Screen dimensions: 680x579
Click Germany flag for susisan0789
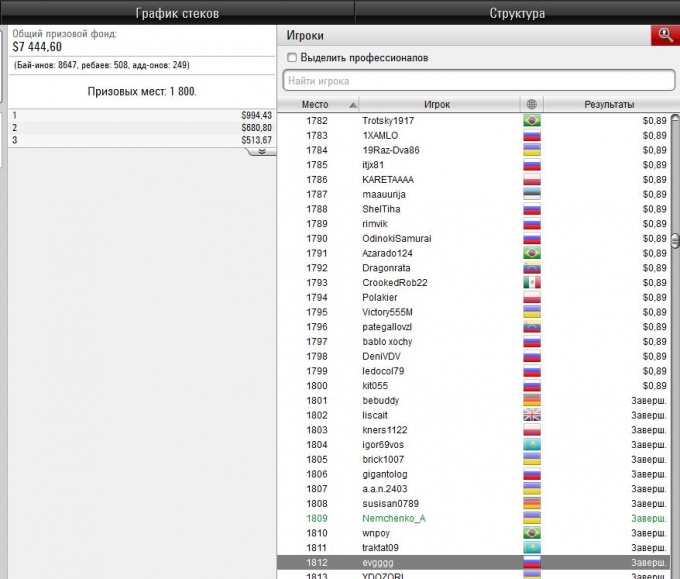[x=532, y=504]
